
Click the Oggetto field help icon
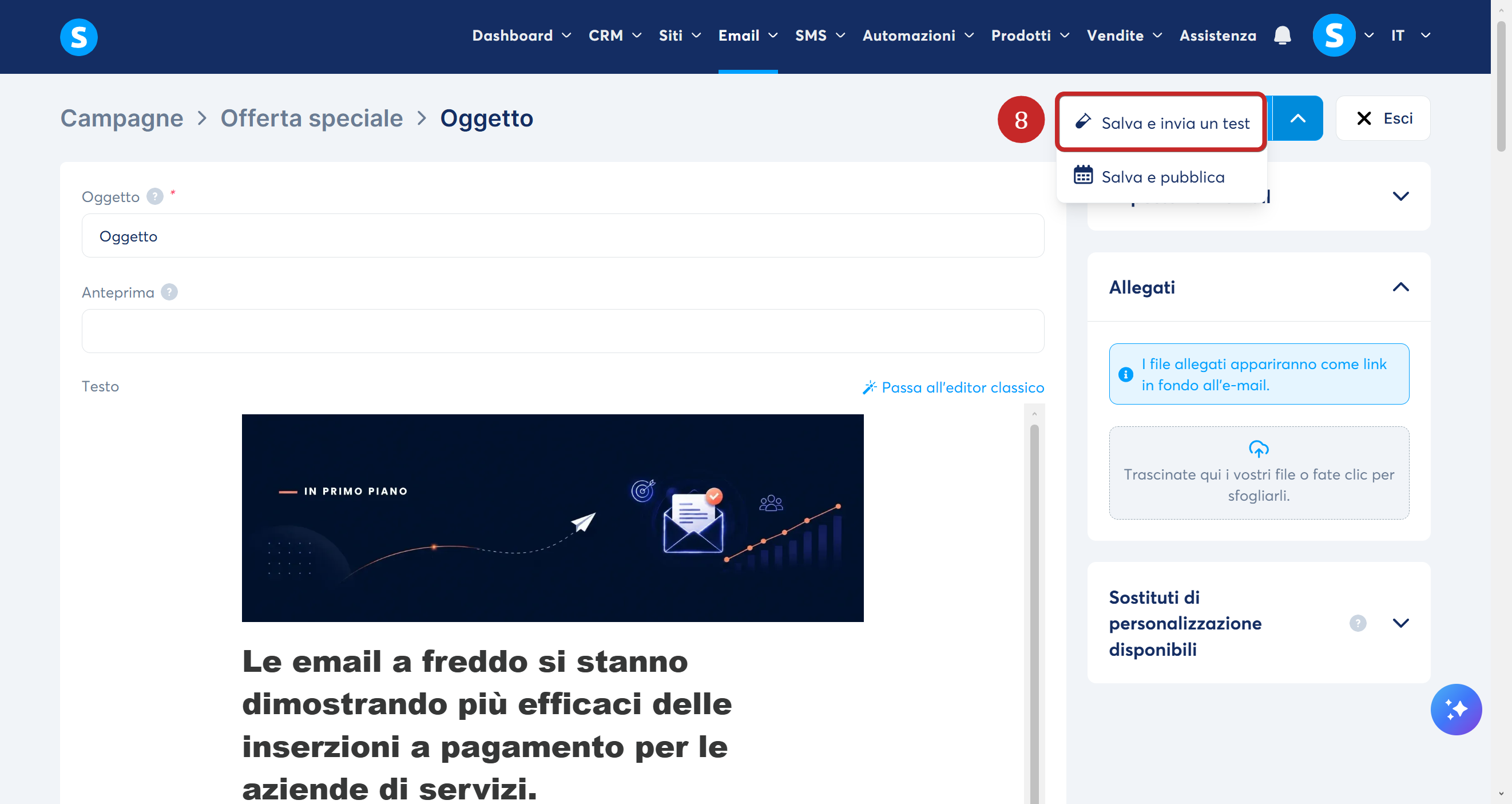pyautogui.click(x=155, y=196)
